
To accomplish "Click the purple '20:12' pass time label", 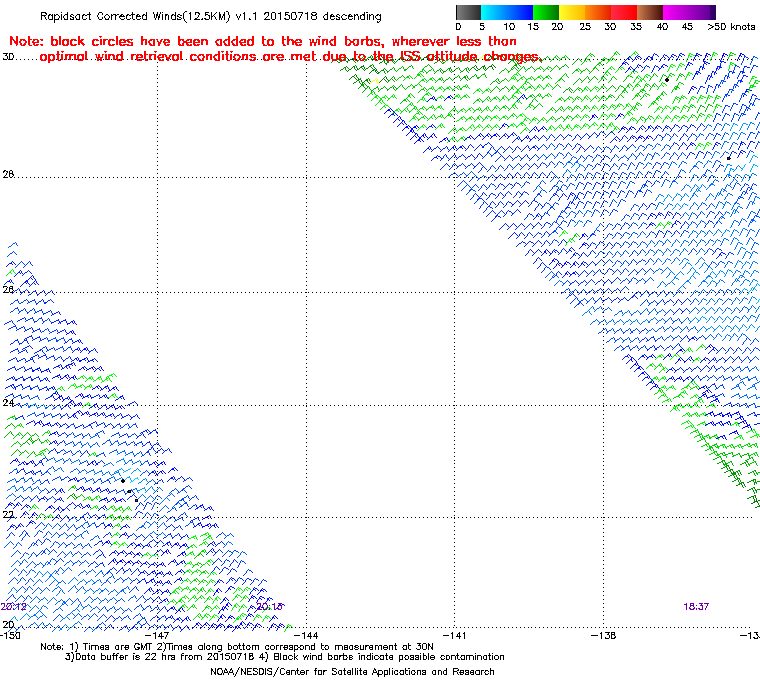I will pos(14,607).
